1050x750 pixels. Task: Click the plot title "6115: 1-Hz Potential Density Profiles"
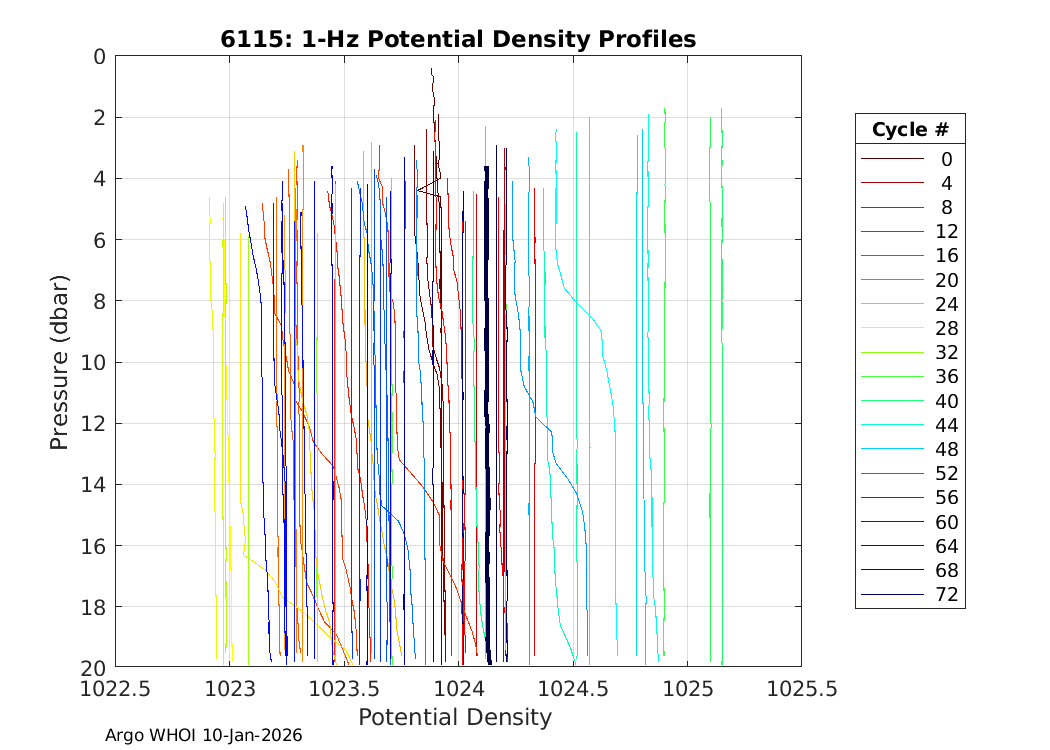458,39
